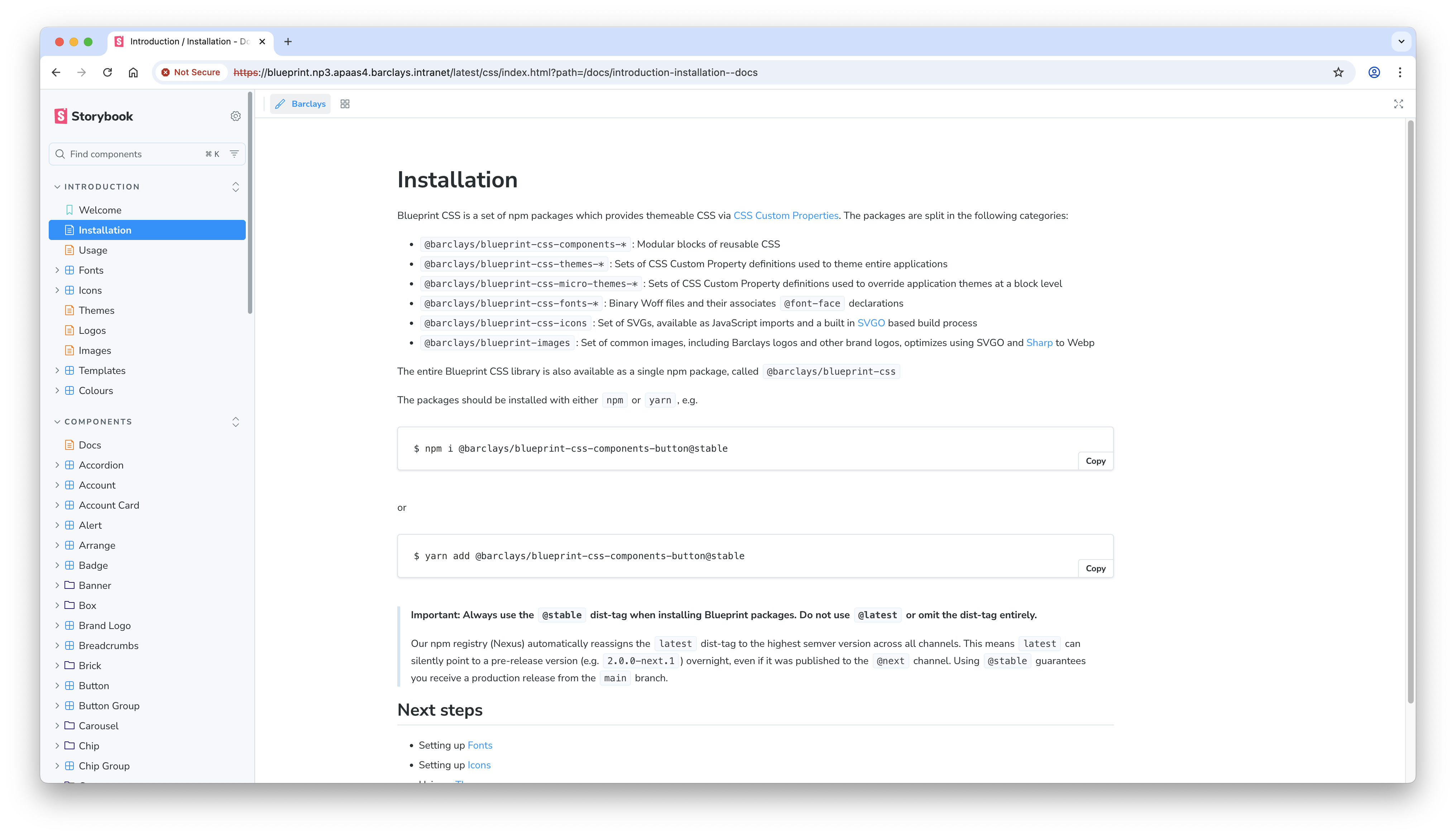The height and width of the screenshot is (836, 1456).
Task: Expand the Banner folder
Action: [x=147, y=586]
